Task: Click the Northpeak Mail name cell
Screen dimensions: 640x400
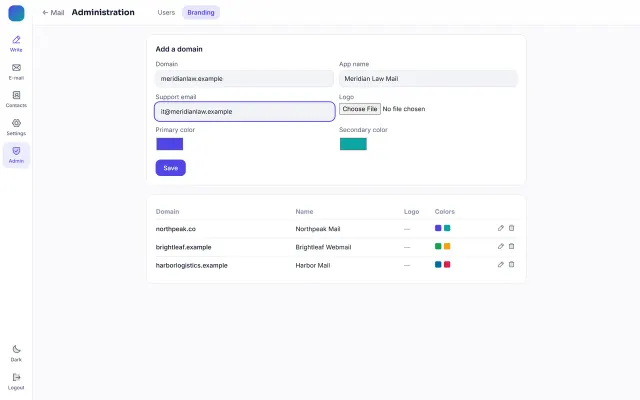Action: [x=318, y=229]
